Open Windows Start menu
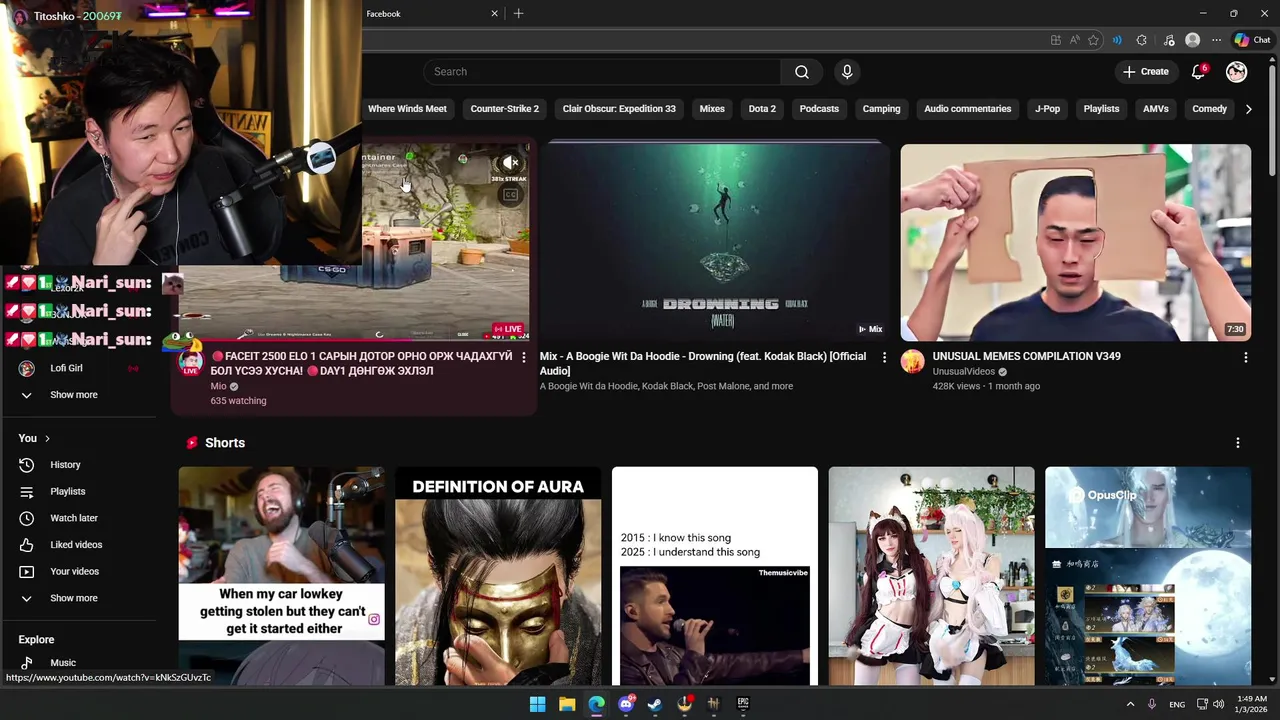The image size is (1280, 720). (537, 704)
